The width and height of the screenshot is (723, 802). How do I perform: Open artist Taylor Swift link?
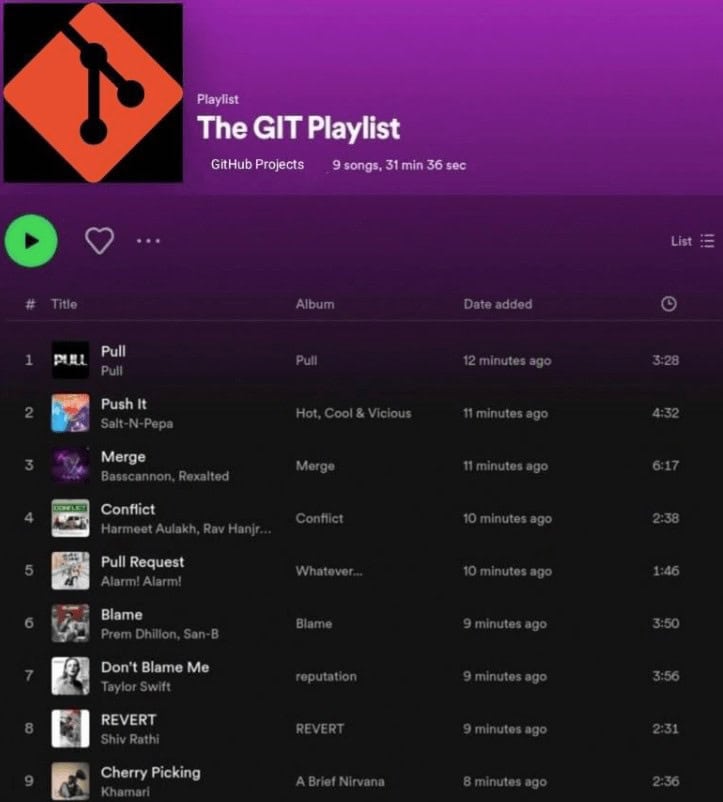pos(135,686)
